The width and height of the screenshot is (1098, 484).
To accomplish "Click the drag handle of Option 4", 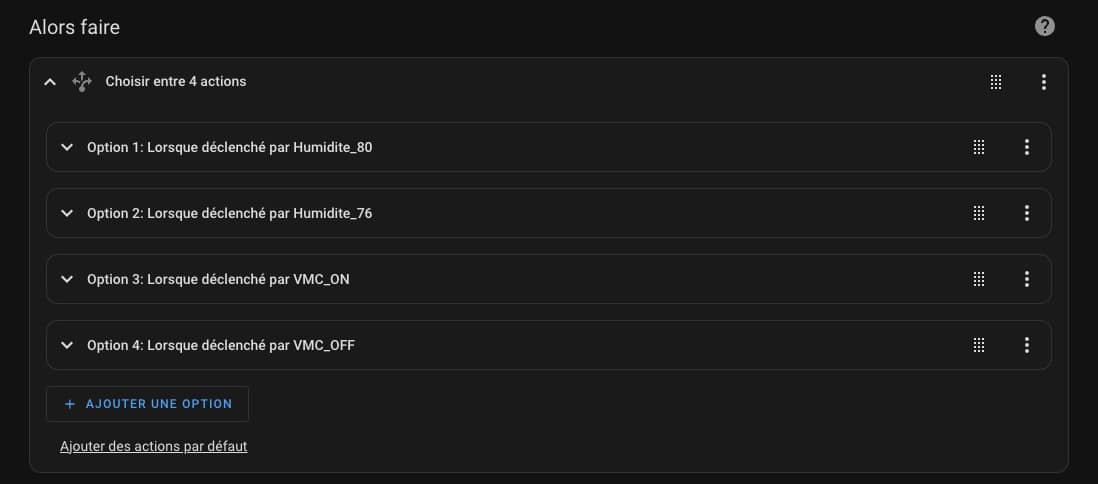I will [x=979, y=345].
